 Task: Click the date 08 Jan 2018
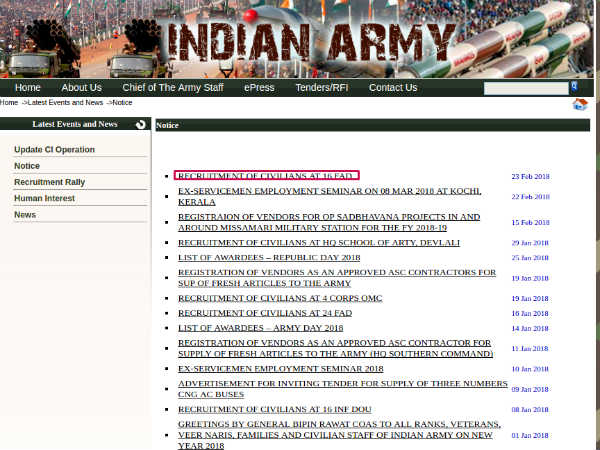tap(530, 409)
